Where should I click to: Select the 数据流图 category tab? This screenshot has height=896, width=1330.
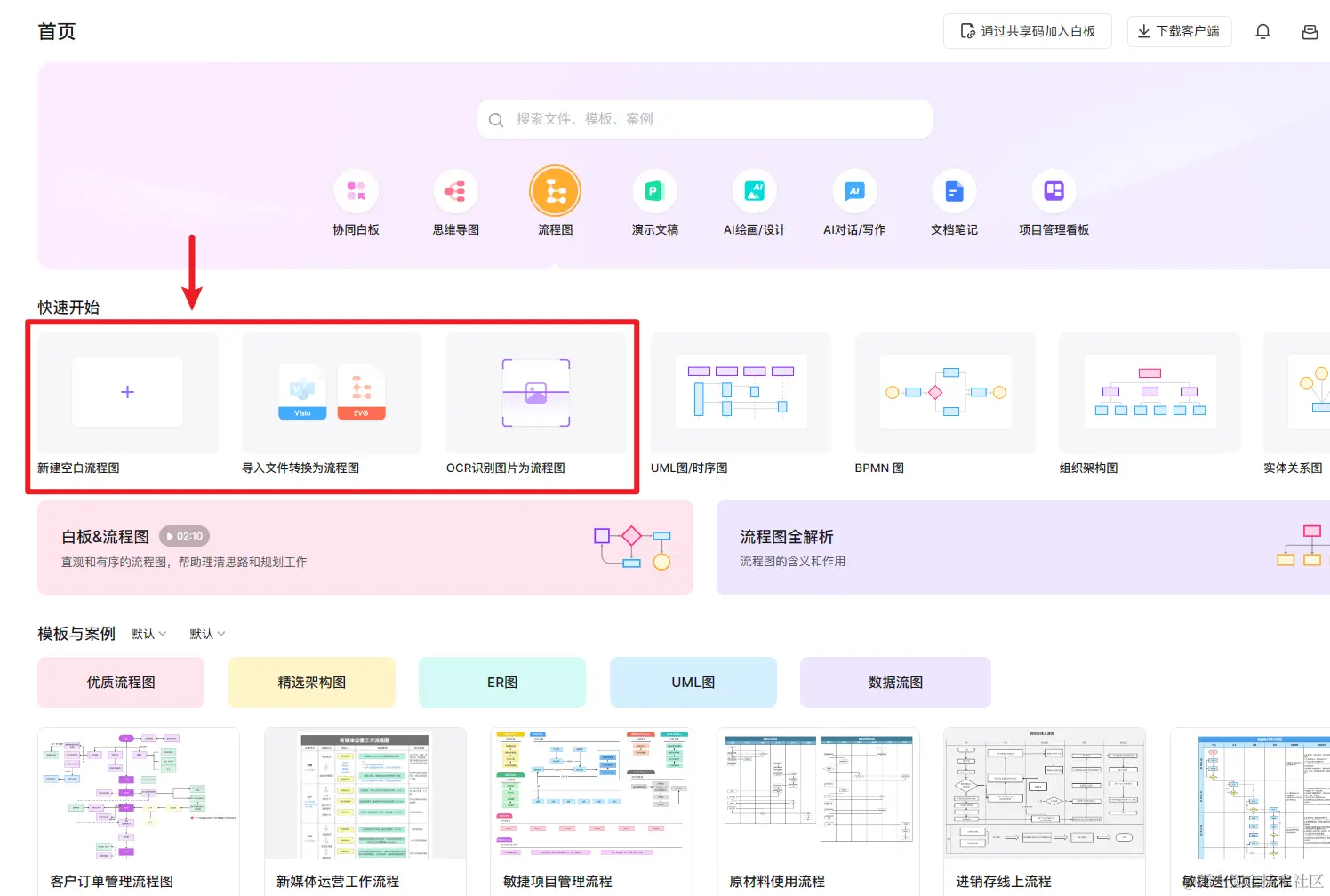click(x=894, y=682)
